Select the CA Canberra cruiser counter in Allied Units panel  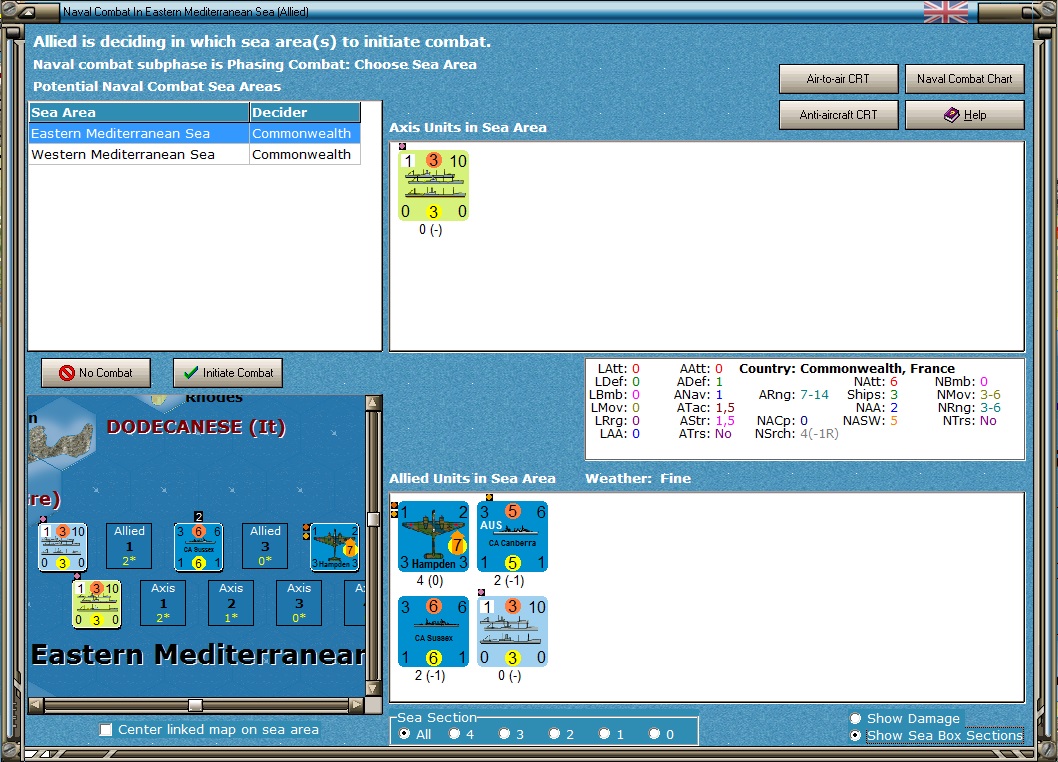[x=512, y=537]
